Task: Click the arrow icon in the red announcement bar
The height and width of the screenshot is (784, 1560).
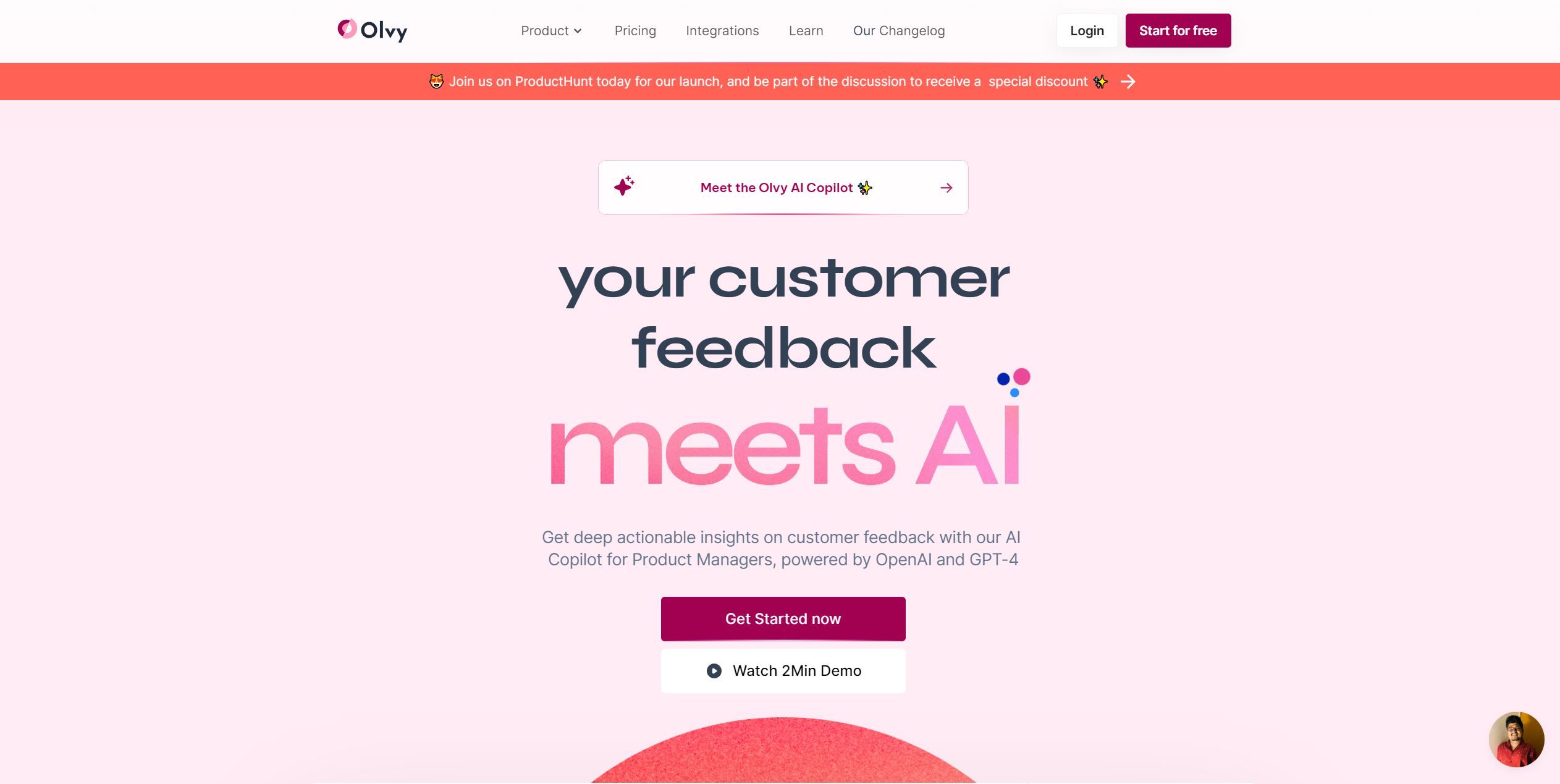Action: (x=1127, y=81)
